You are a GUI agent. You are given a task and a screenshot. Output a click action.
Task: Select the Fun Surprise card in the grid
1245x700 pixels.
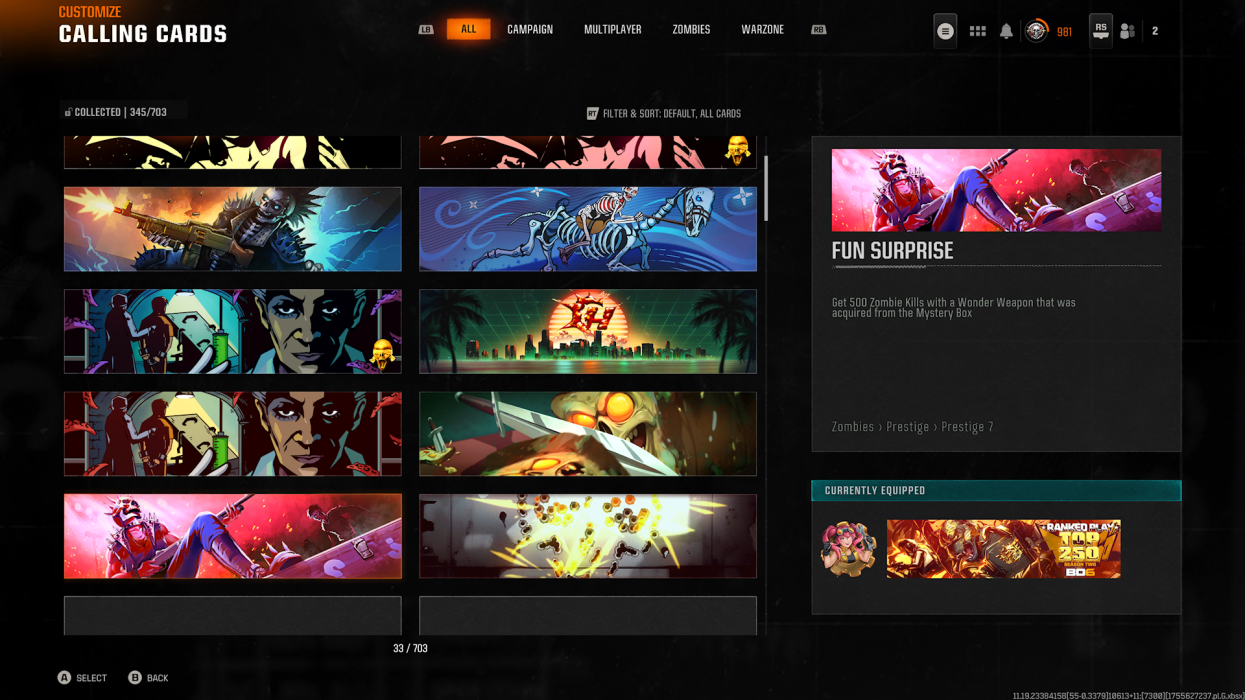pyautogui.click(x=233, y=536)
